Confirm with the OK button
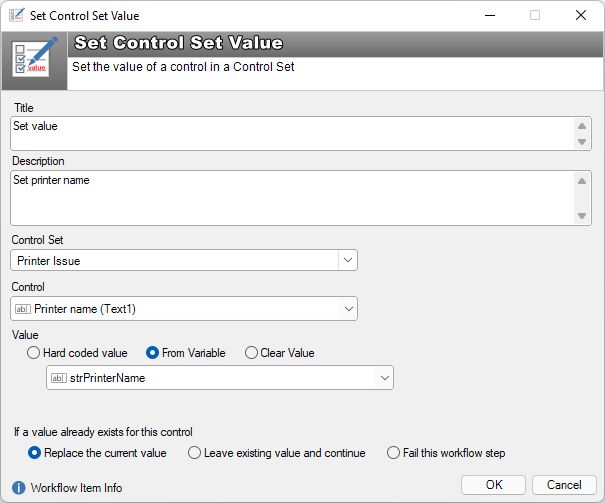The image size is (605, 503). [x=493, y=484]
